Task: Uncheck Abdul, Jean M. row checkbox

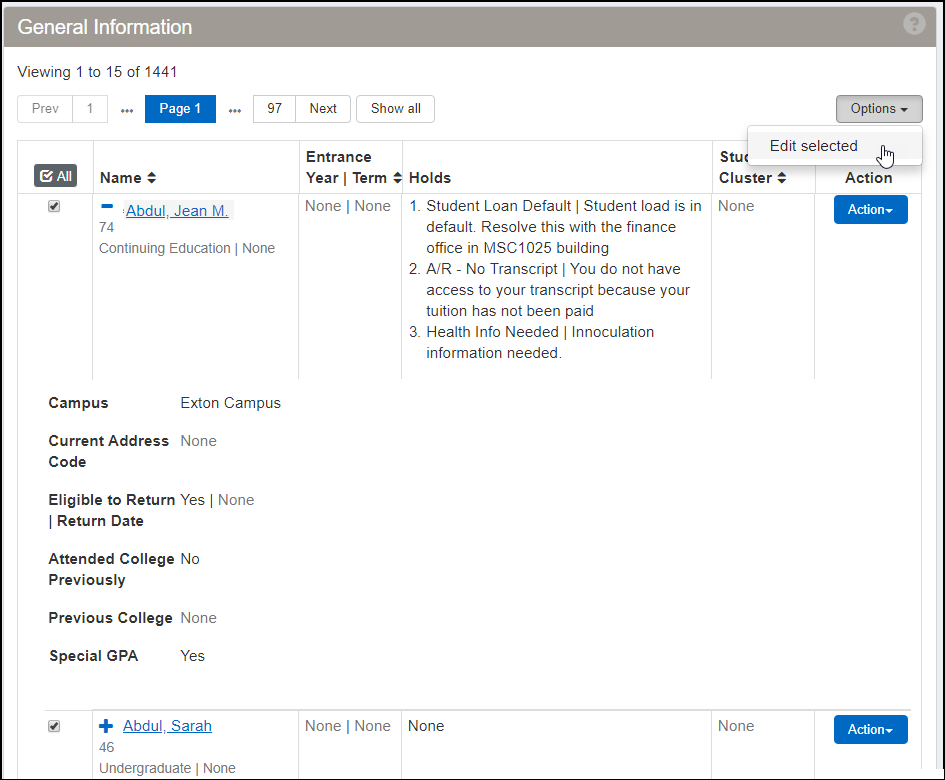Action: (54, 206)
